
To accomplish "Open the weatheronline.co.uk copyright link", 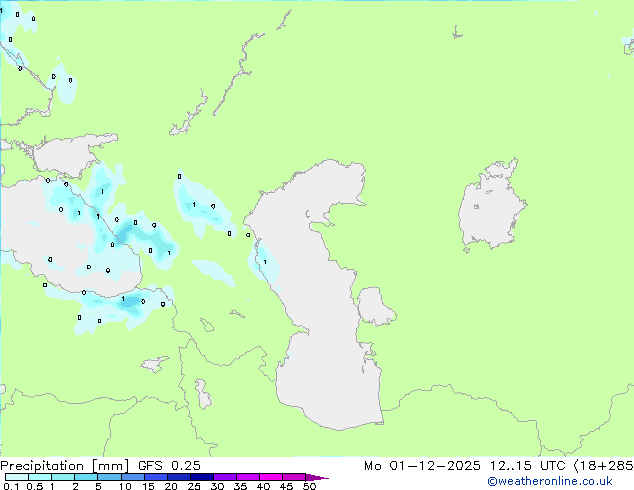I will (550, 481).
